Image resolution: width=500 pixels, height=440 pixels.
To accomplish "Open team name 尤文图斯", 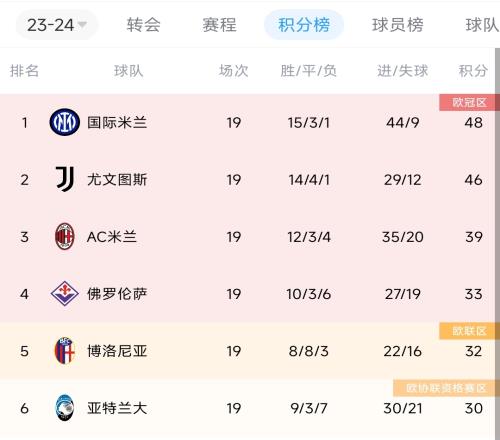I will pos(117,180).
